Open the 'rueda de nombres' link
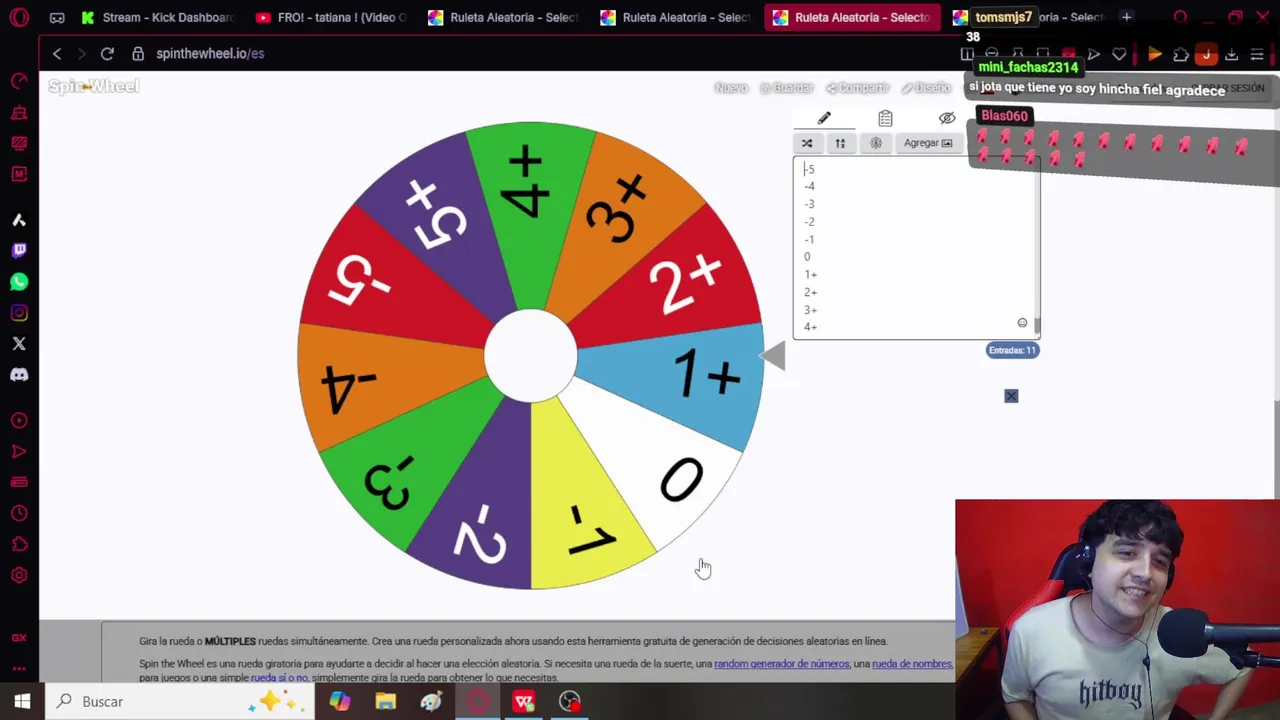1280x720 pixels. tap(912, 664)
